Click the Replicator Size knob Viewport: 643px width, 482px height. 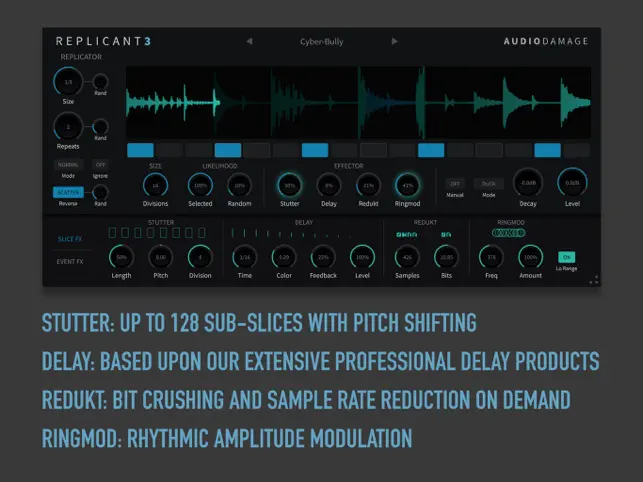point(68,82)
